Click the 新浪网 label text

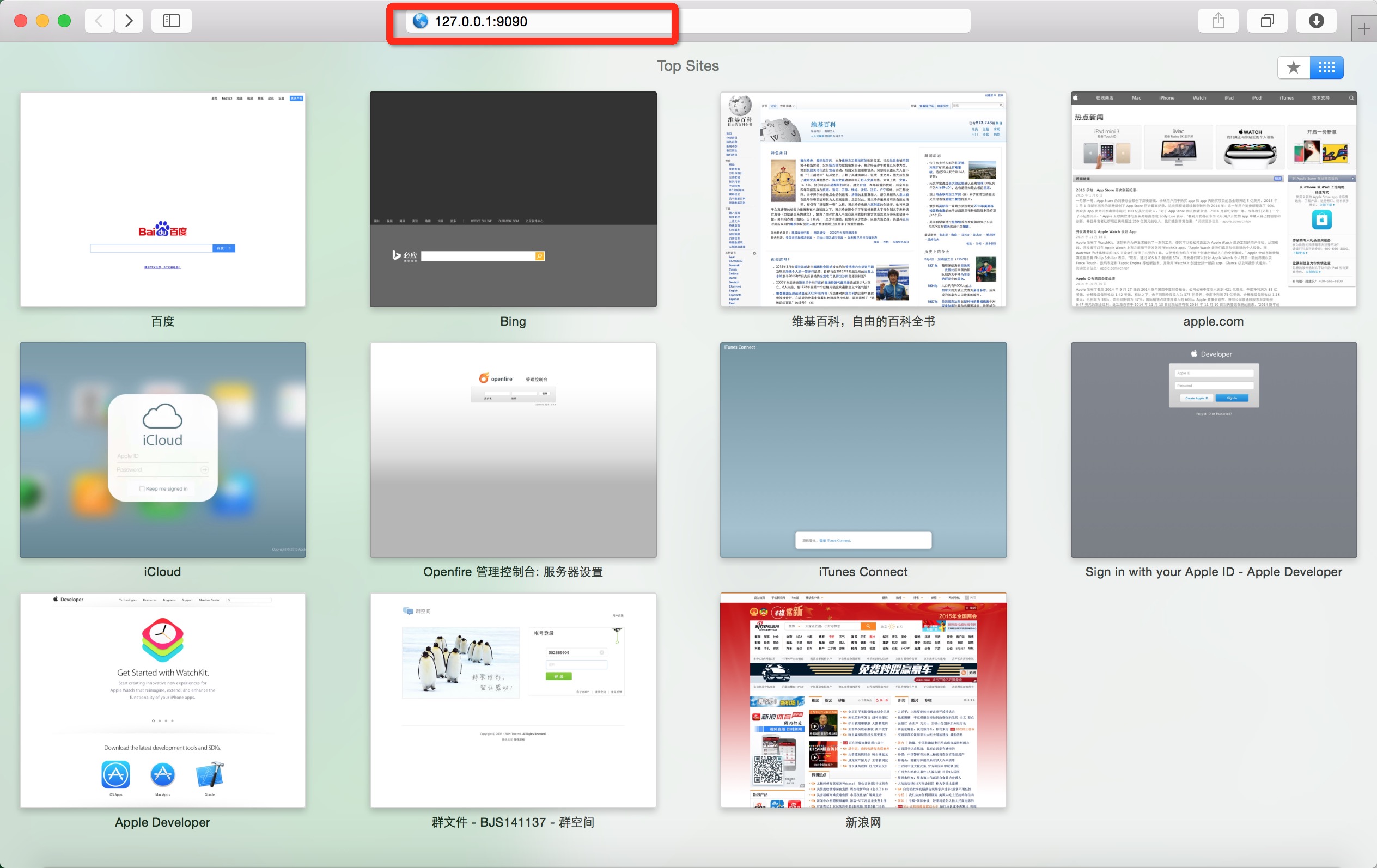(x=863, y=822)
